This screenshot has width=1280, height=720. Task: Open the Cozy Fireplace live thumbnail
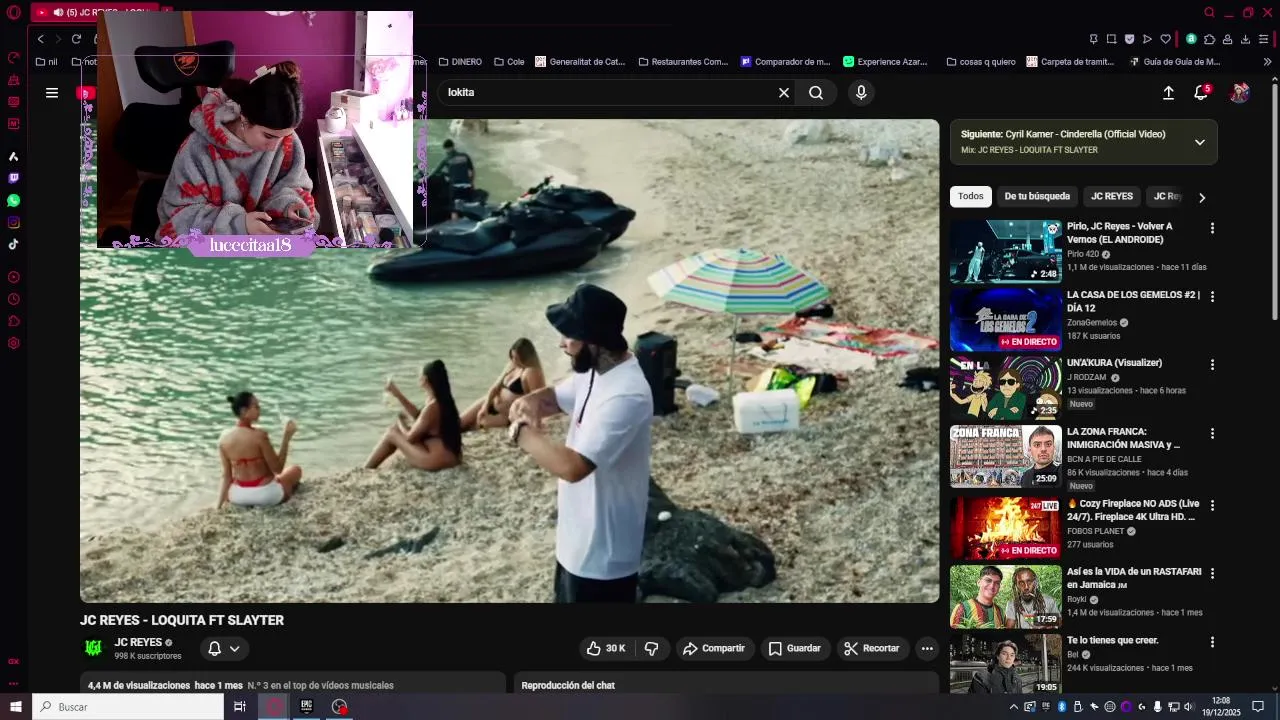[x=1005, y=528]
